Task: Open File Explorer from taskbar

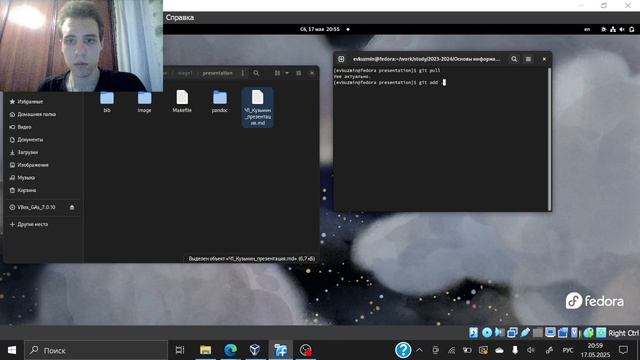Action: pos(205,350)
